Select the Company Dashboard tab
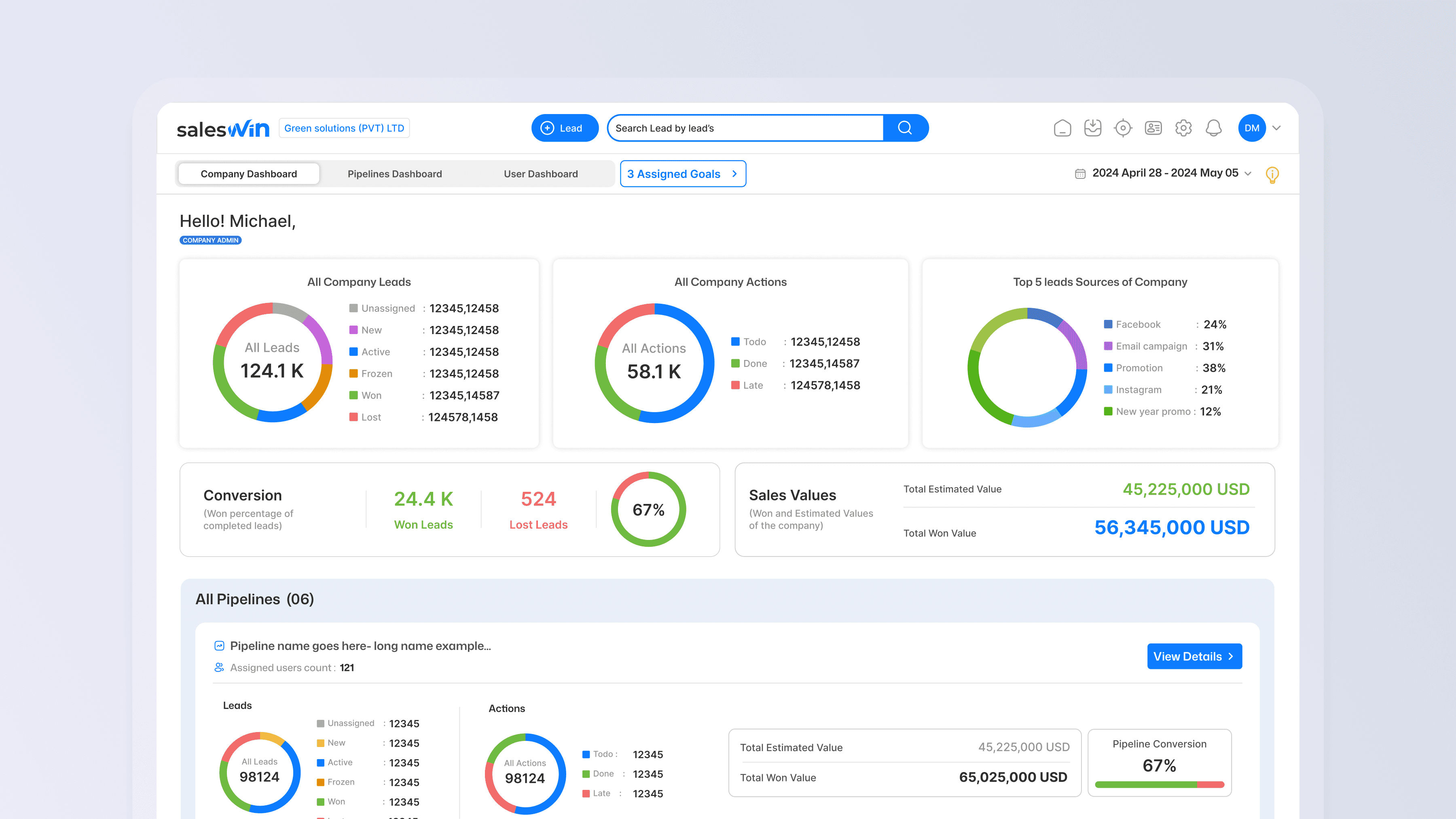Screen dimensions: 1456x819 click(x=249, y=174)
